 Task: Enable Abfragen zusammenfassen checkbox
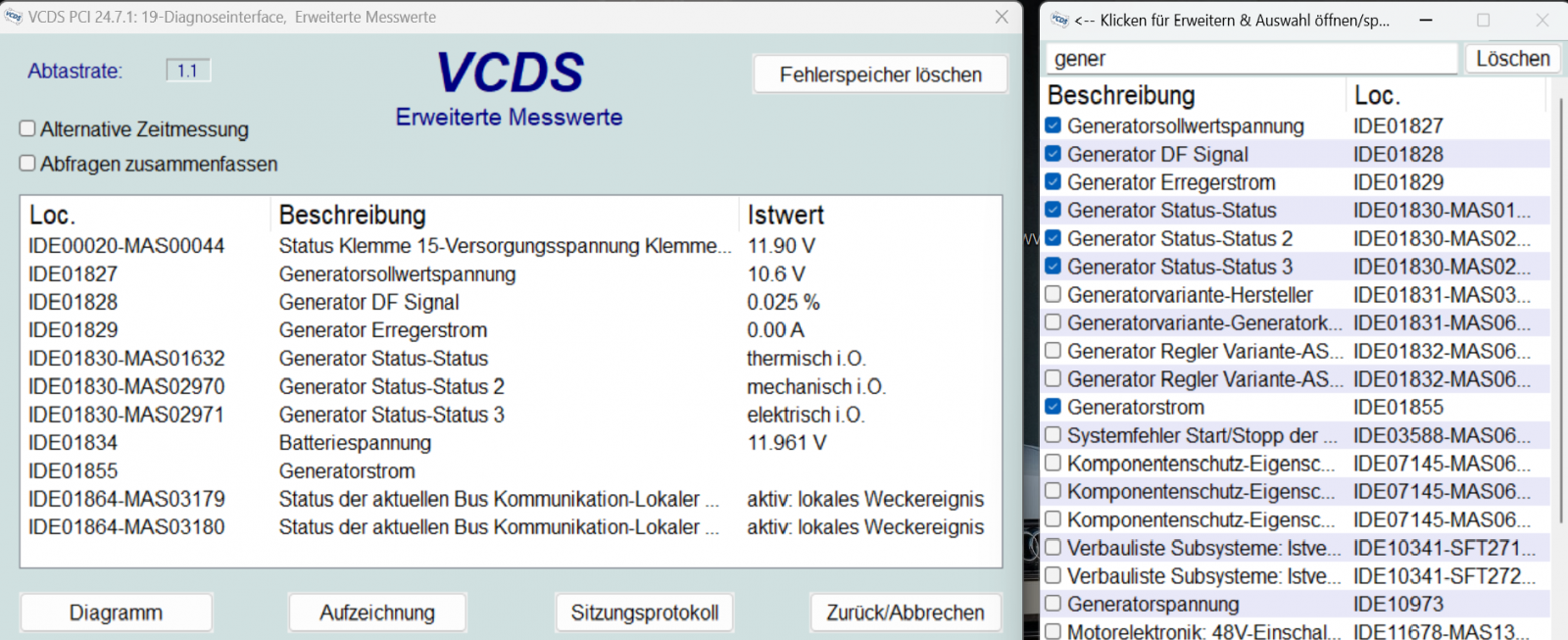27,164
